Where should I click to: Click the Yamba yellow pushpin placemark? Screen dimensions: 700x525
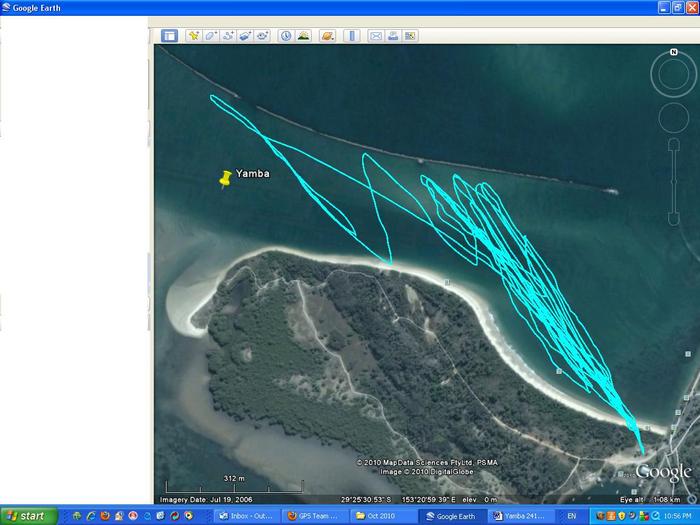[x=225, y=178]
